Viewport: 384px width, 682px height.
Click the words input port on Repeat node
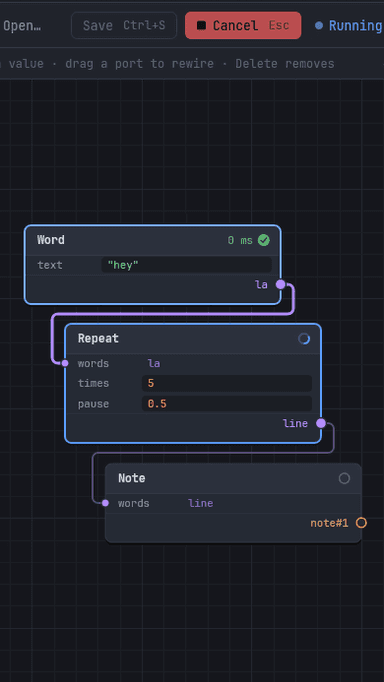point(65,363)
